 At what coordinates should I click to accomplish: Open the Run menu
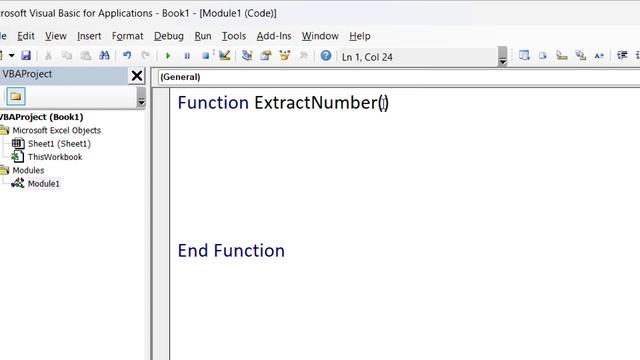(203, 36)
